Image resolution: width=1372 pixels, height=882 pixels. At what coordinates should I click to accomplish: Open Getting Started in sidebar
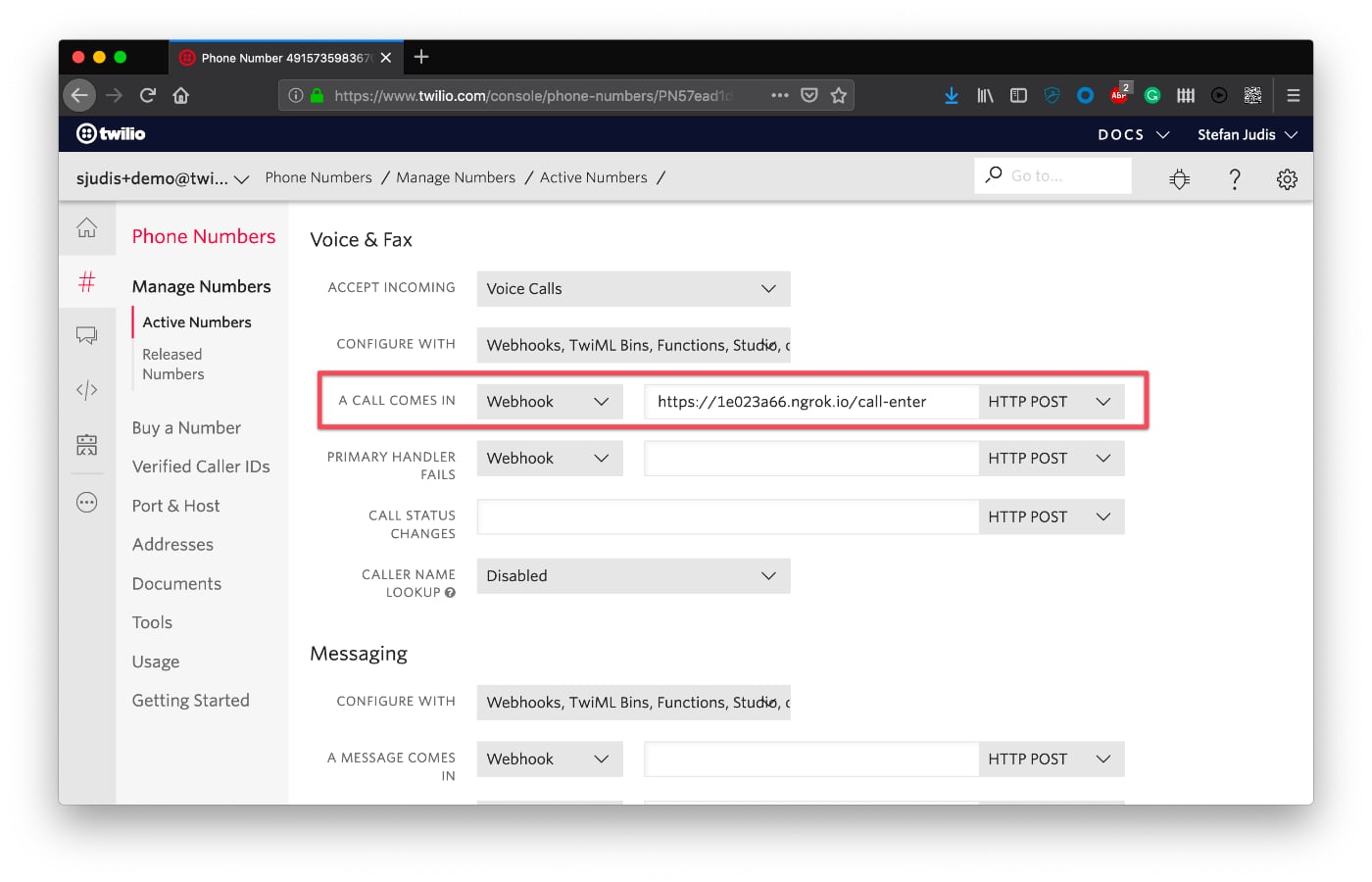pos(191,700)
